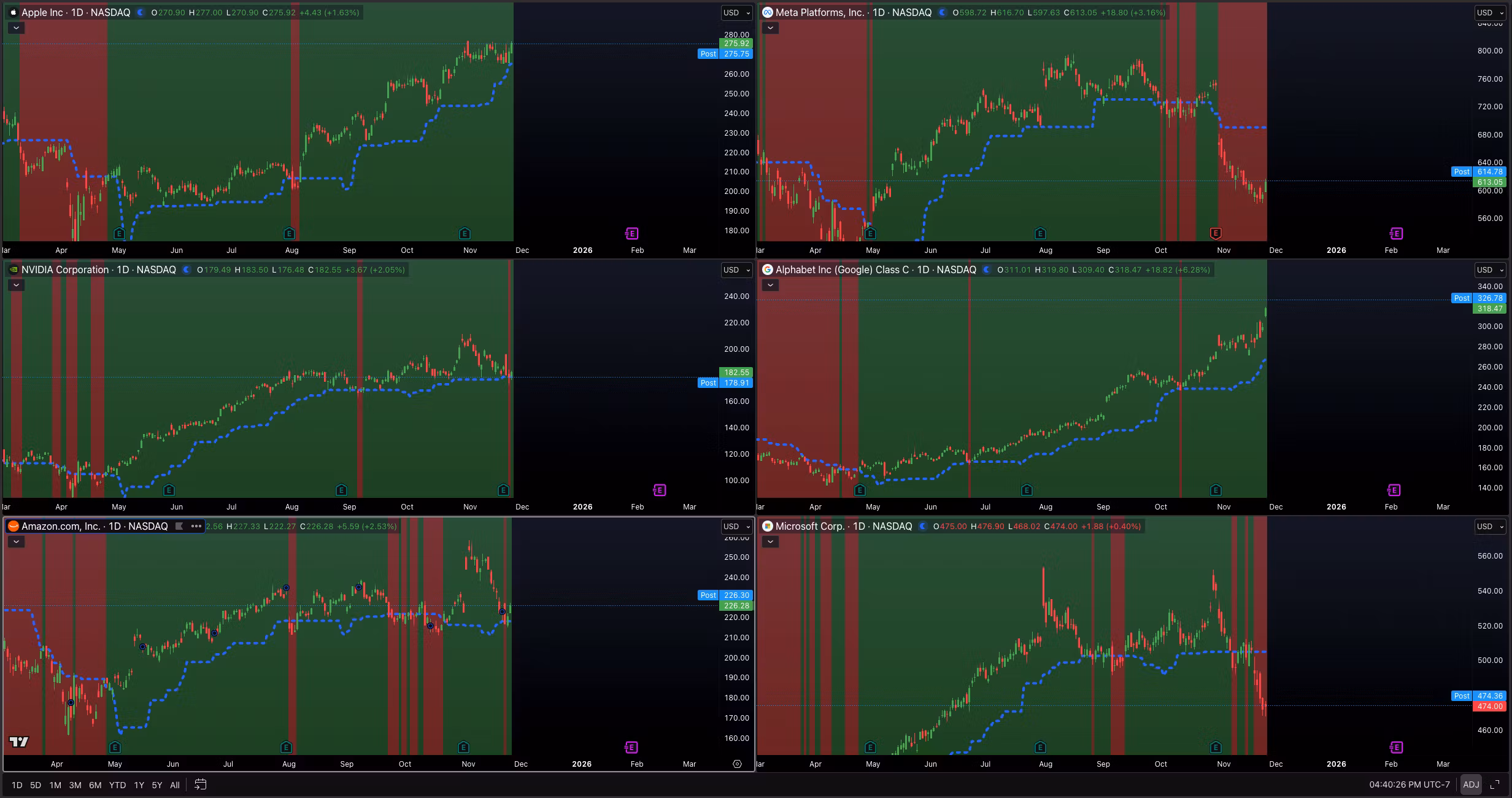The width and height of the screenshot is (1512, 798).
Task: Expand the legend chevron under Alphabet Inc
Action: pos(770,285)
